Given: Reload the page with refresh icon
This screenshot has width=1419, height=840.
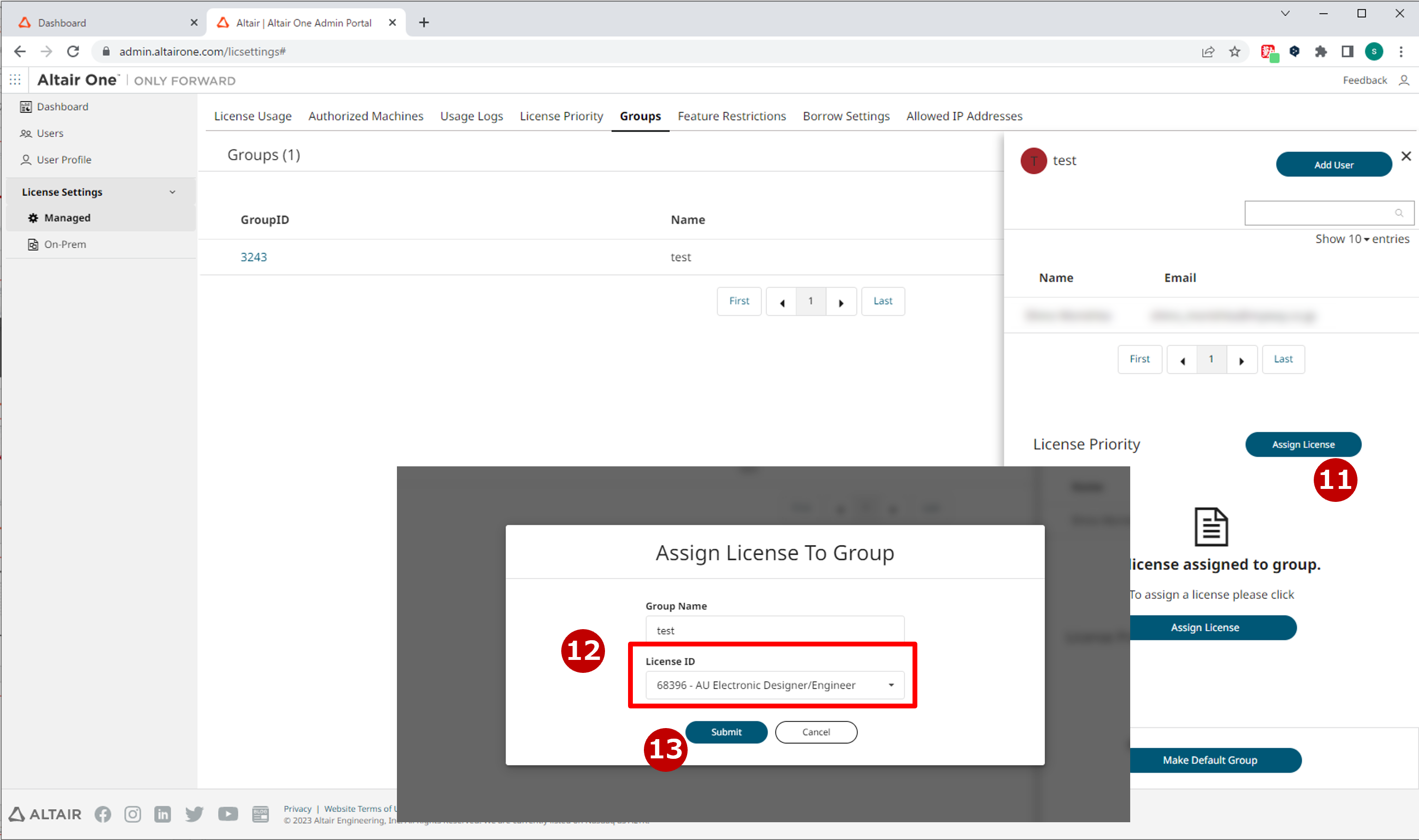Looking at the screenshot, I should (x=73, y=51).
